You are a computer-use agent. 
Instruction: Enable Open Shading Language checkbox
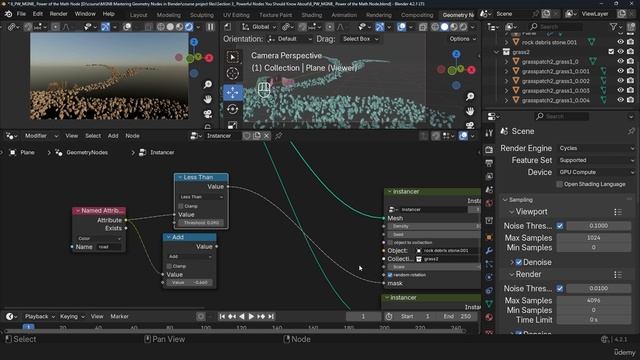pyautogui.click(x=560, y=184)
